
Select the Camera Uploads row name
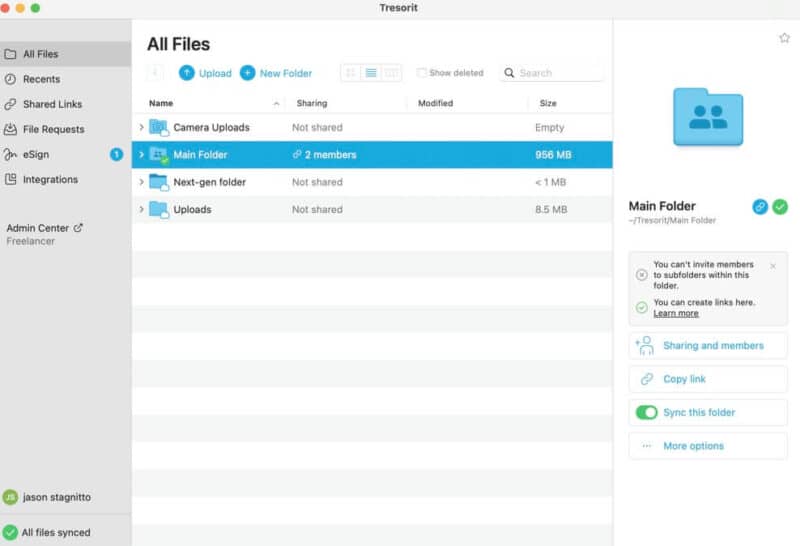[211, 127]
